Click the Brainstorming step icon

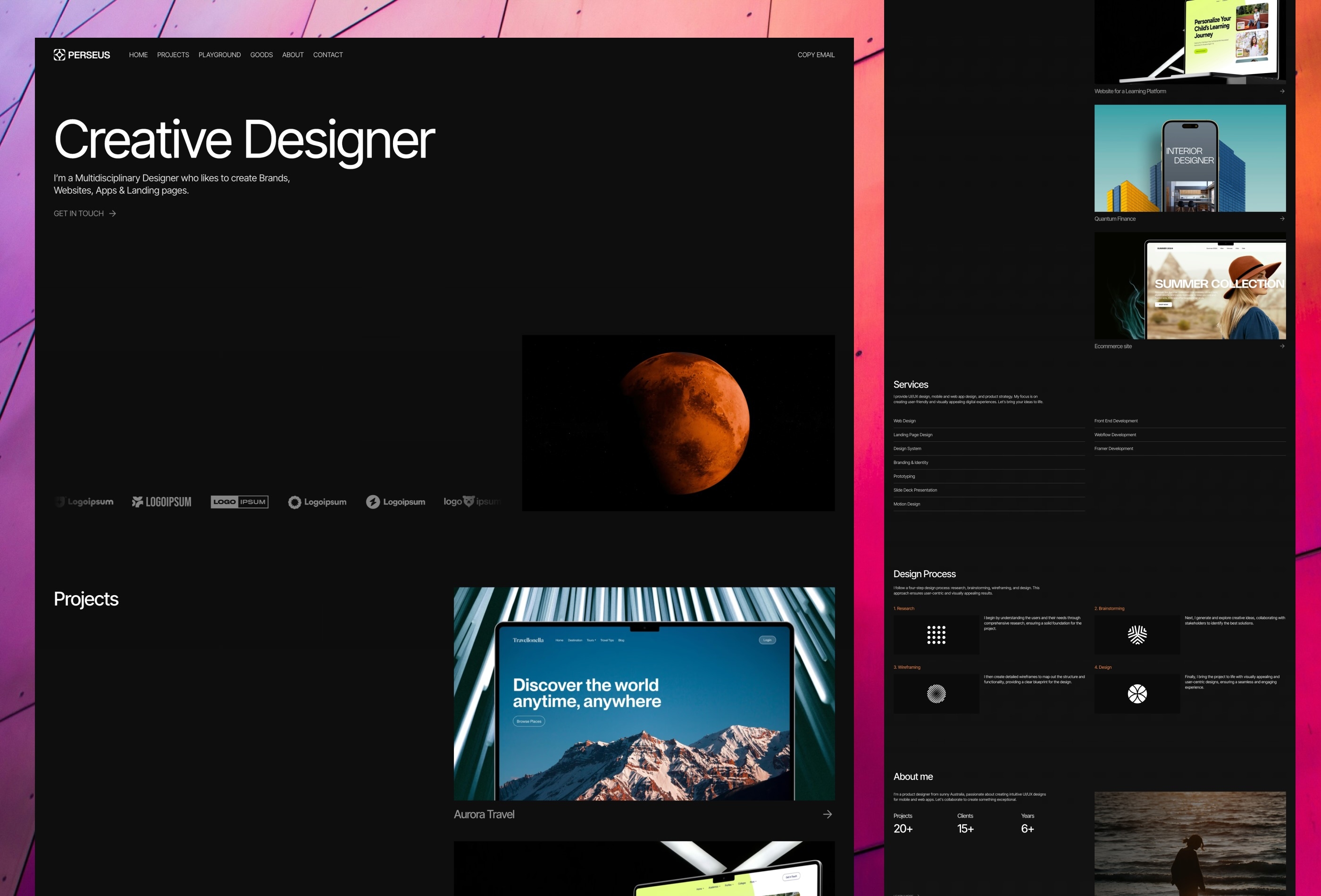pos(1137,635)
